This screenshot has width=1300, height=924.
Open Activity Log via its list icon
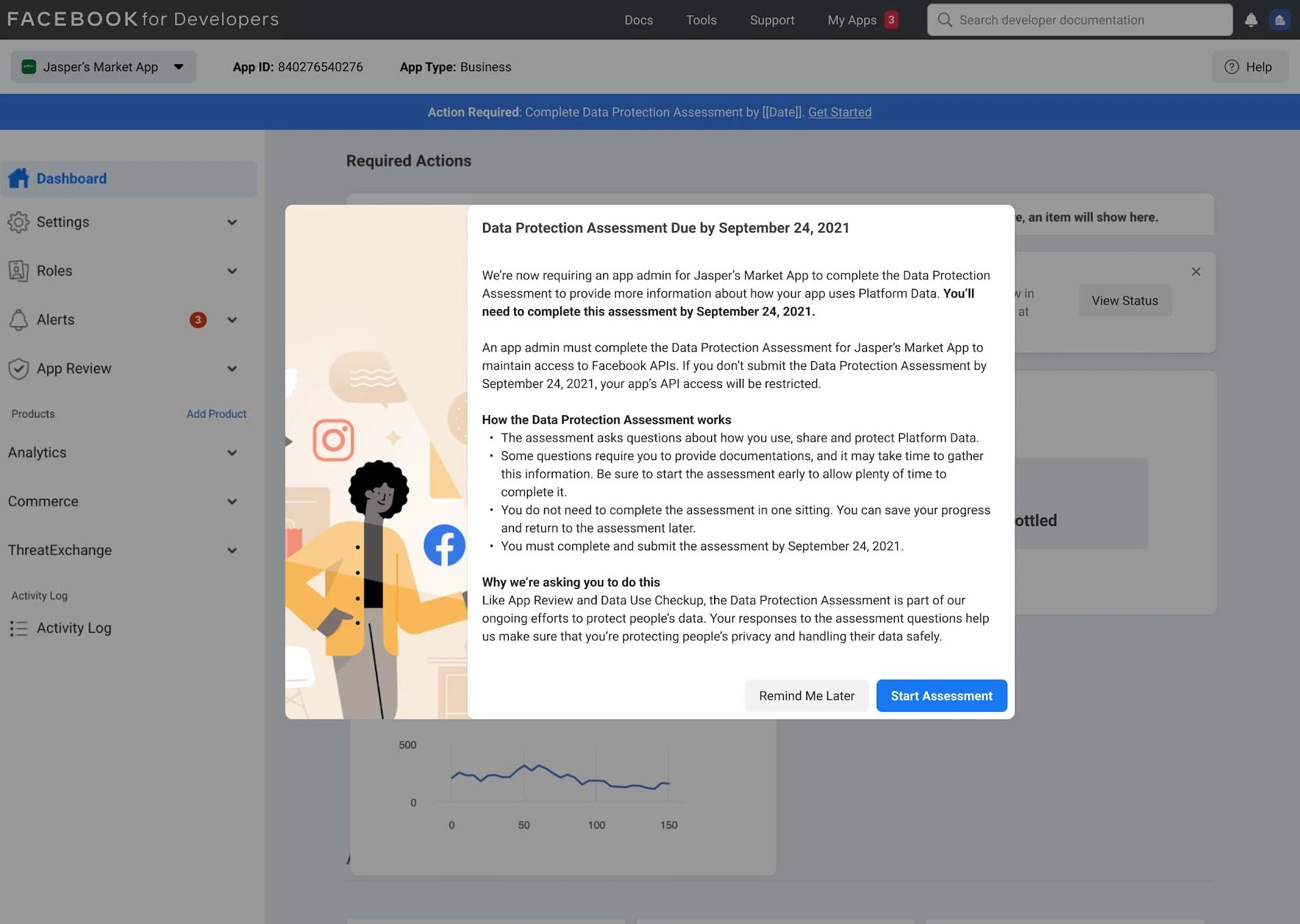19,628
